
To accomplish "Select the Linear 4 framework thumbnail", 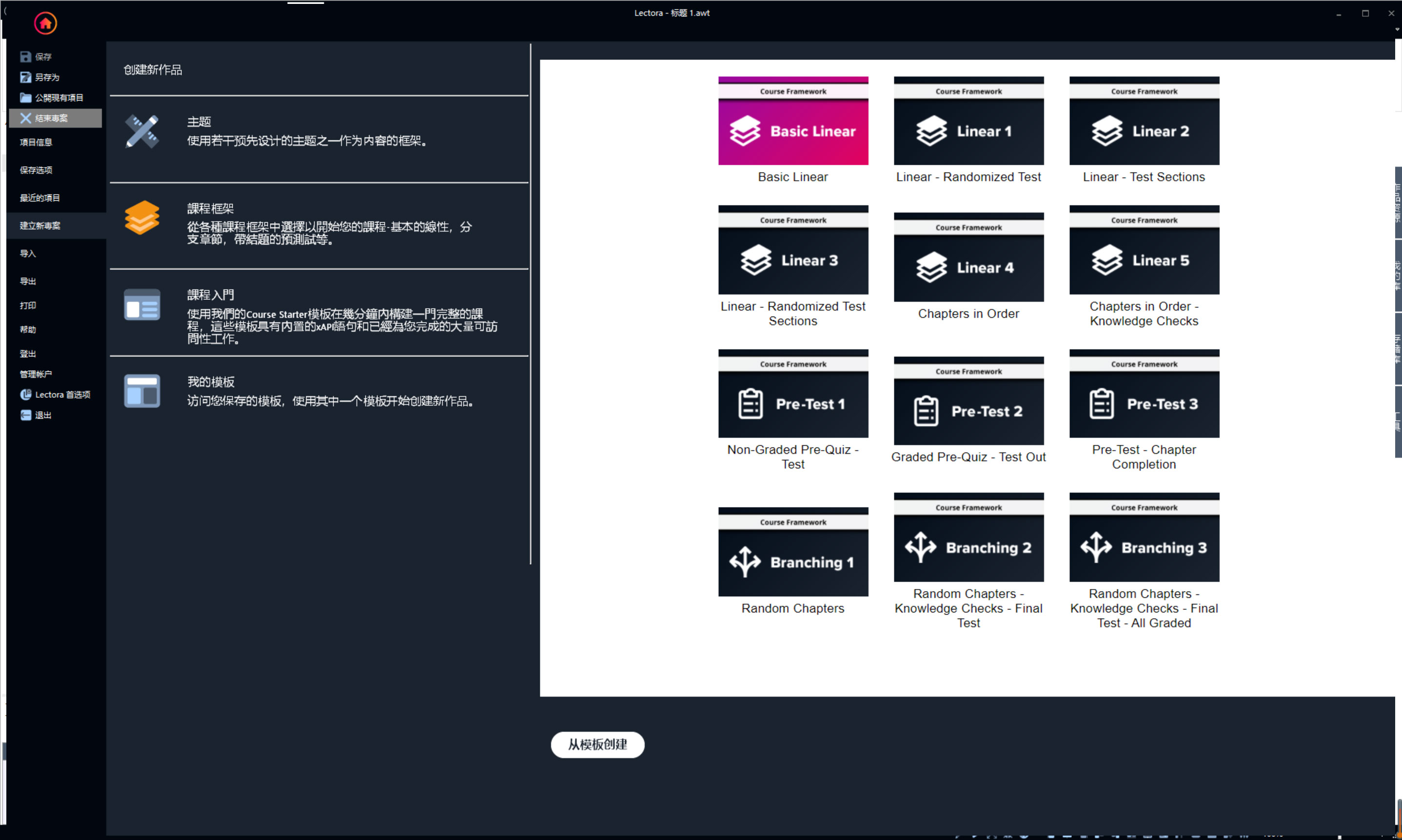I will click(968, 257).
